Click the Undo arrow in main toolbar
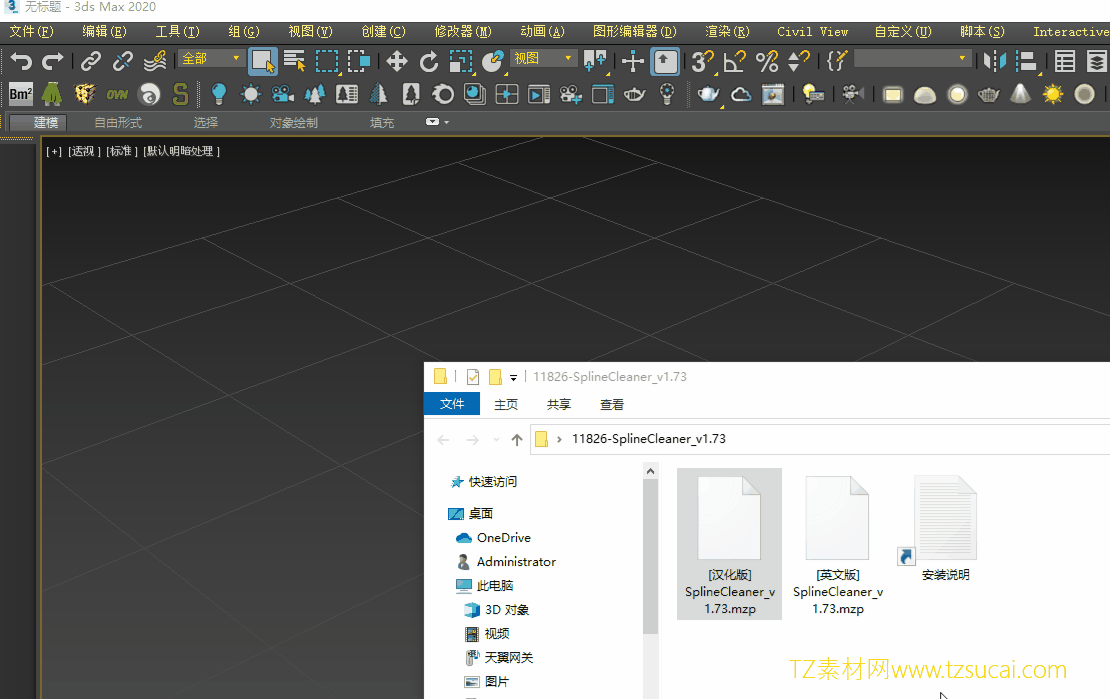Viewport: 1110px width, 699px height. [x=20, y=62]
